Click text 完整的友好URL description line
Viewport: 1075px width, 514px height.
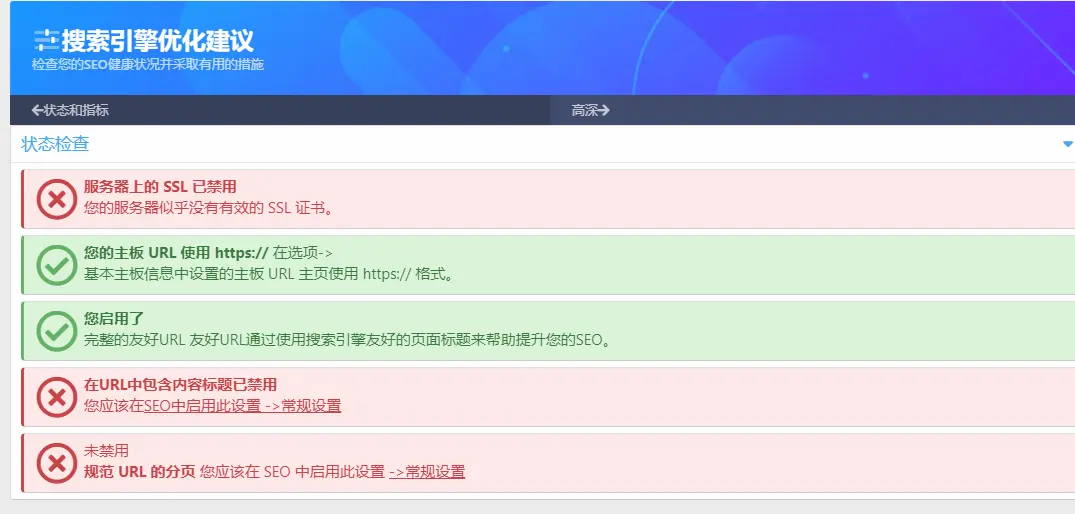click(348, 340)
